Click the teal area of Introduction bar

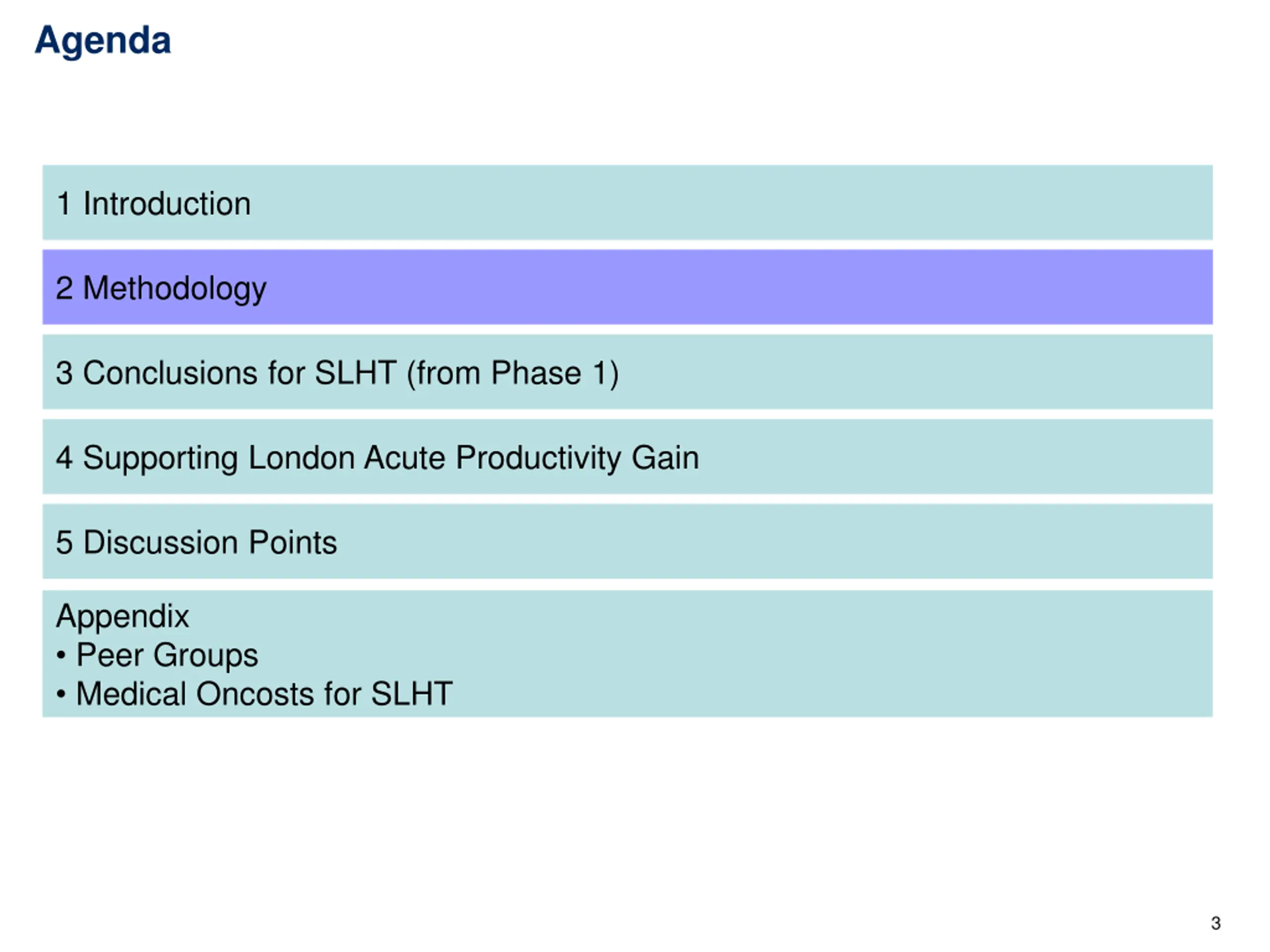pyautogui.click(x=747, y=203)
